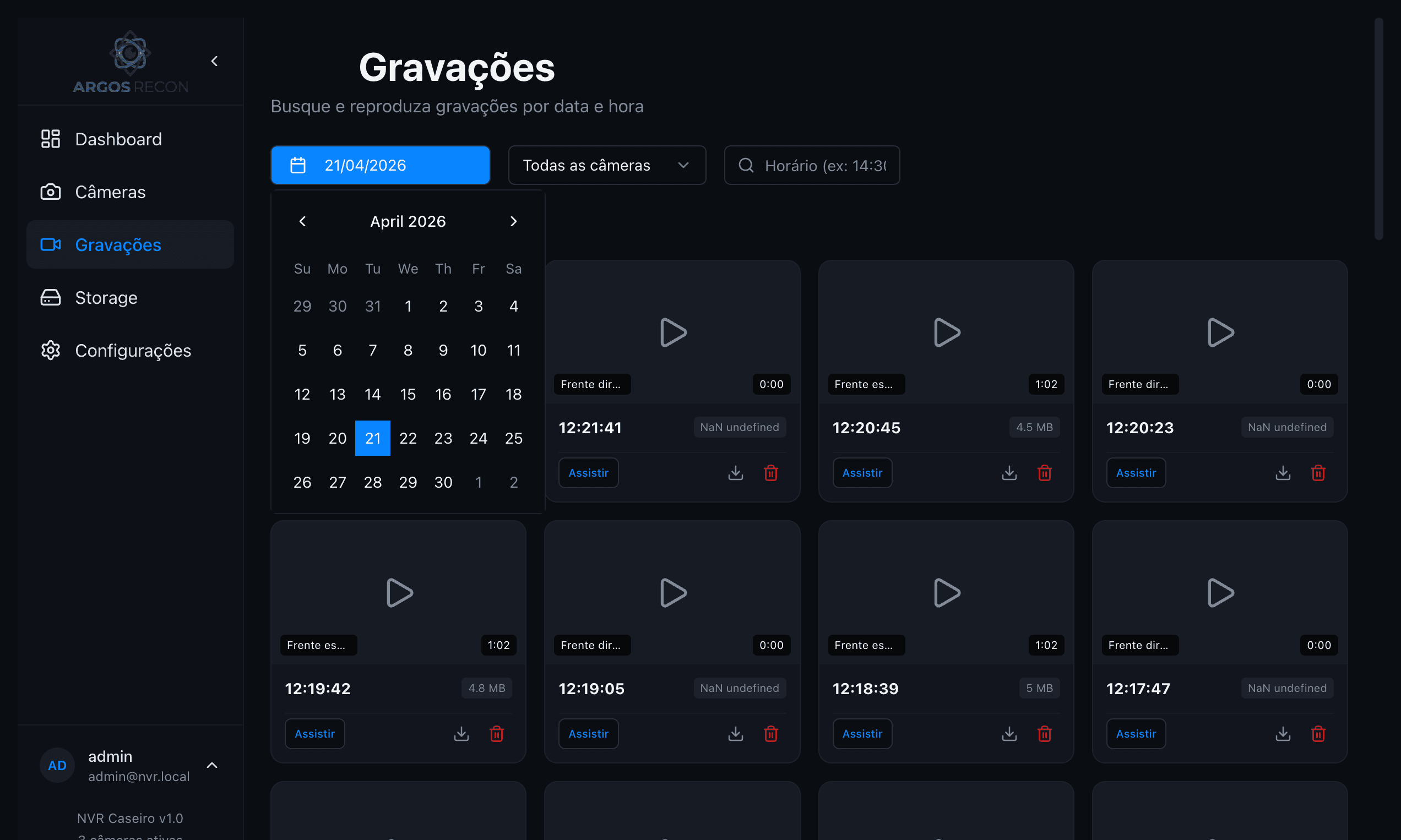1401x840 pixels.
Task: Pick April 15 in the calendar
Action: coord(408,394)
